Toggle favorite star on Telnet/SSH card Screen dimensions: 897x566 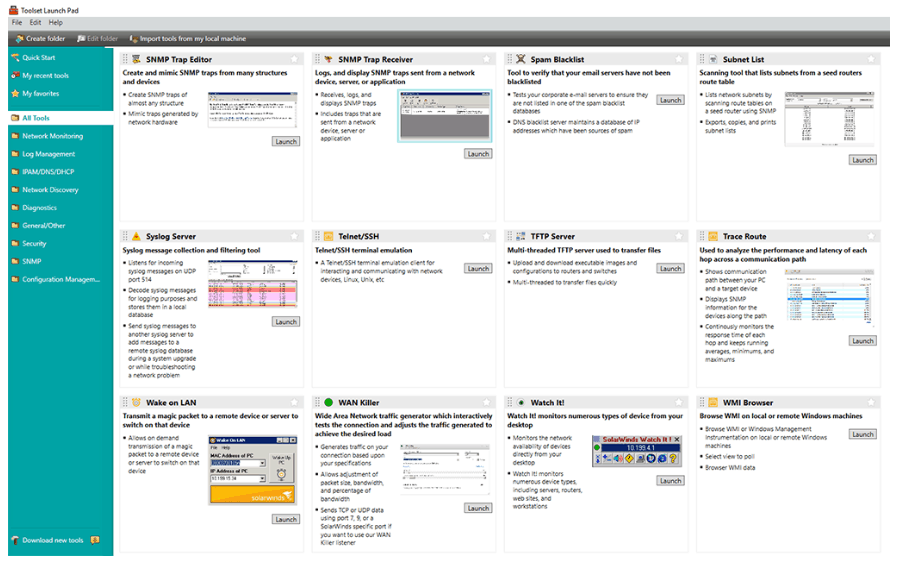click(486, 236)
